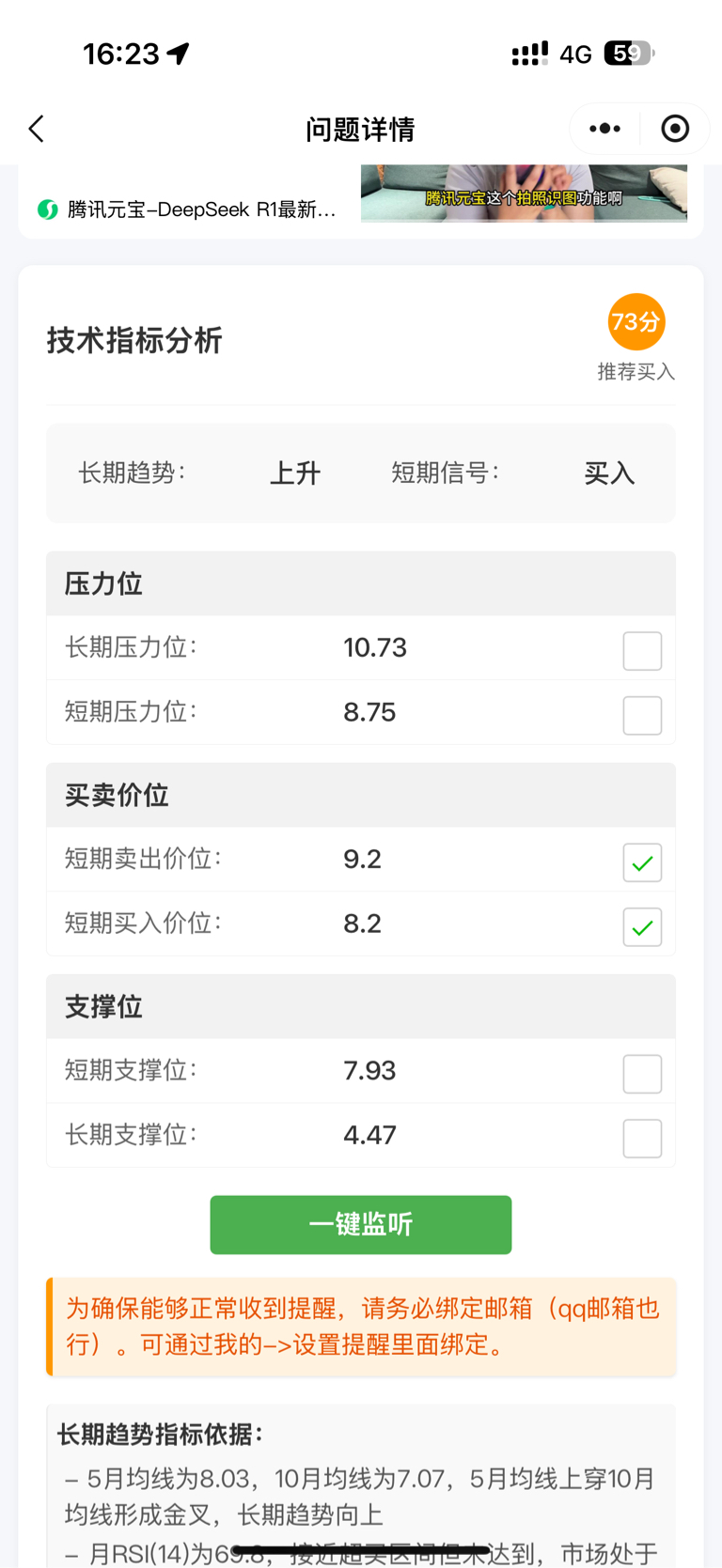722x1568 pixels.
Task: Tap the 推荐买入 recommendation label
Action: (636, 372)
